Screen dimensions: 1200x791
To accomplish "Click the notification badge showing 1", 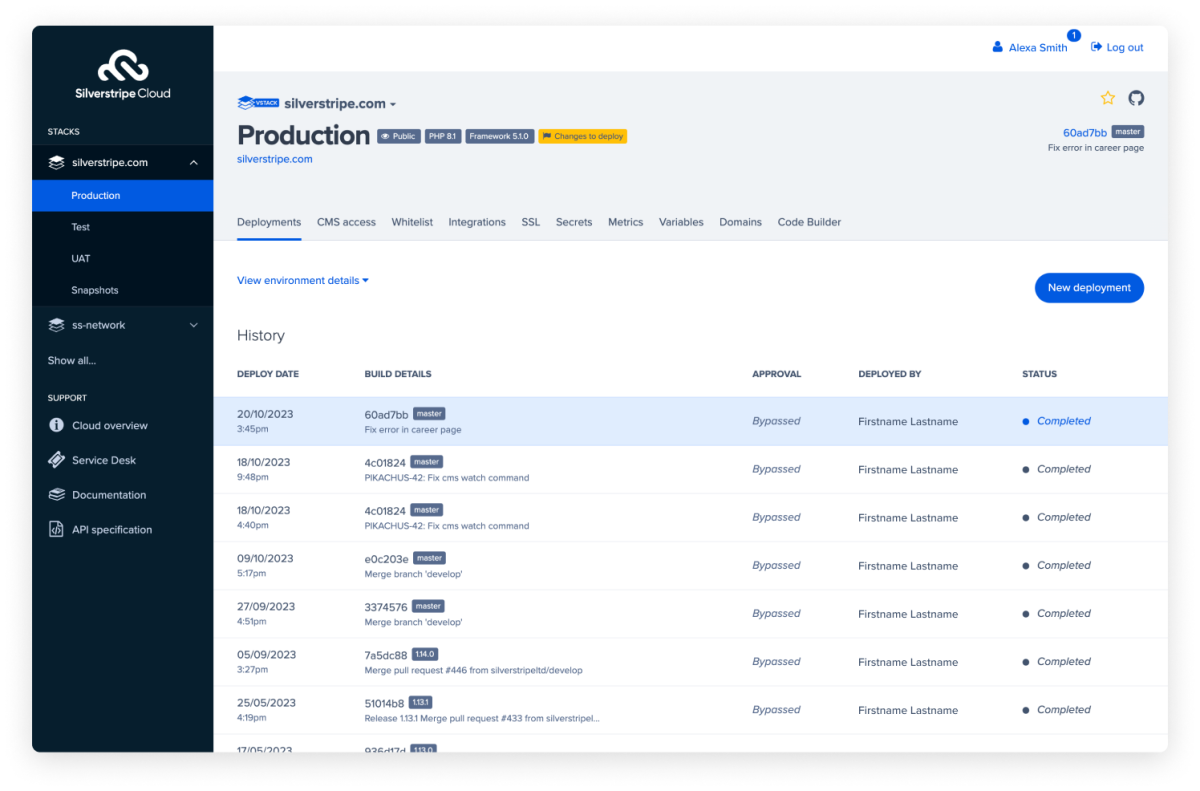I will click(x=1074, y=36).
